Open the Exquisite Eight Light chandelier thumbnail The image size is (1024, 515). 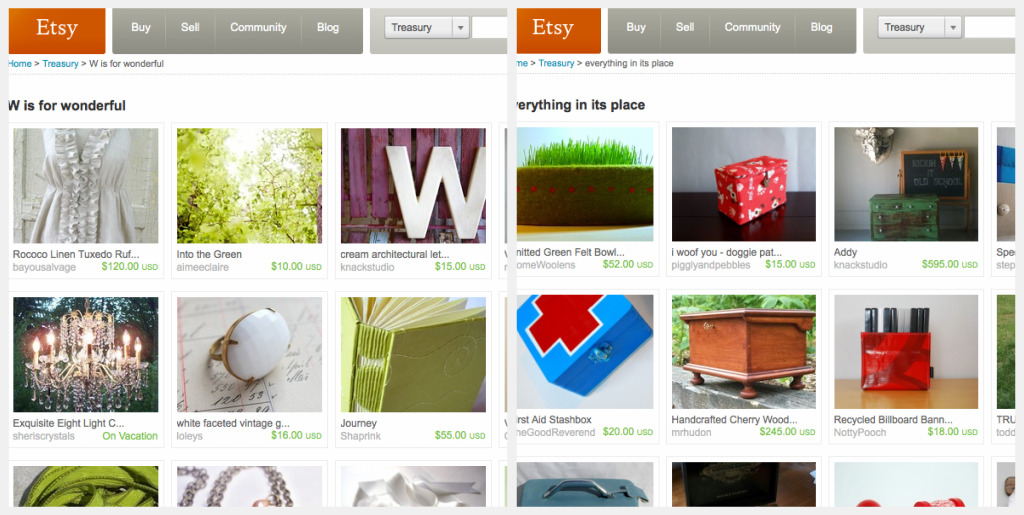86,354
